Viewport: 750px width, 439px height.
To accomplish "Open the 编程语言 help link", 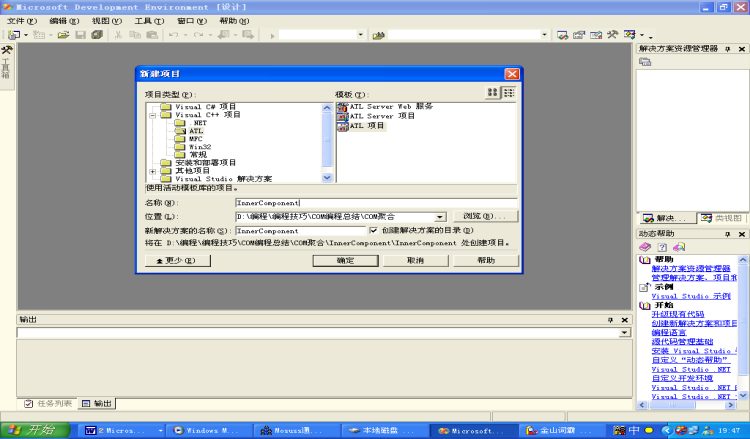I will pyautogui.click(x=669, y=332).
